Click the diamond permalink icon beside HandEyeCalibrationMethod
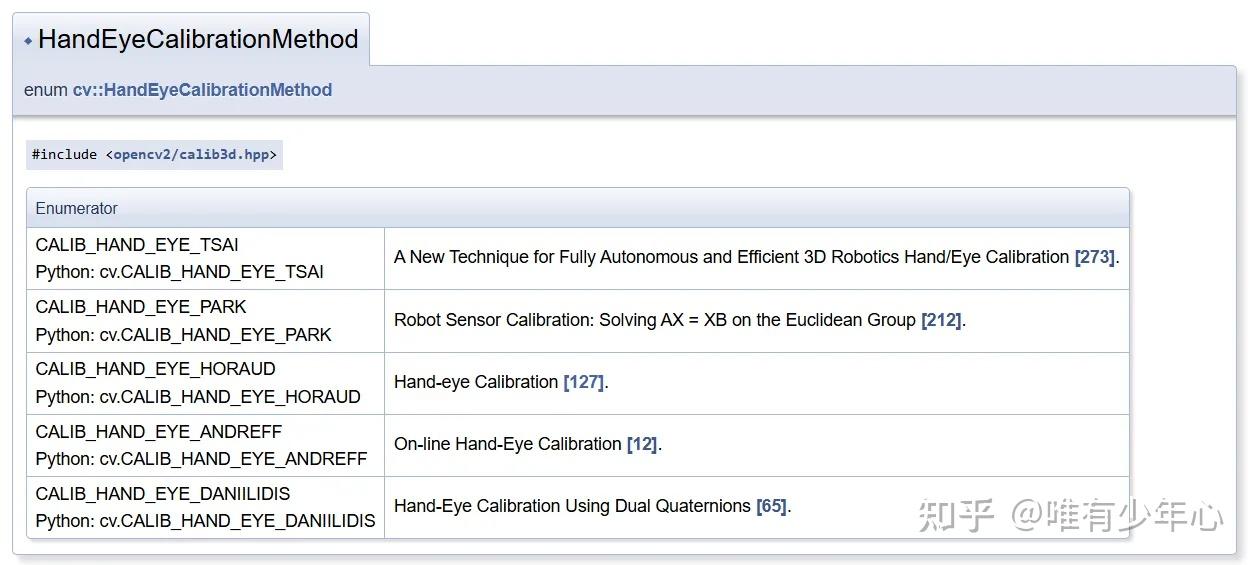 click(x=28, y=42)
